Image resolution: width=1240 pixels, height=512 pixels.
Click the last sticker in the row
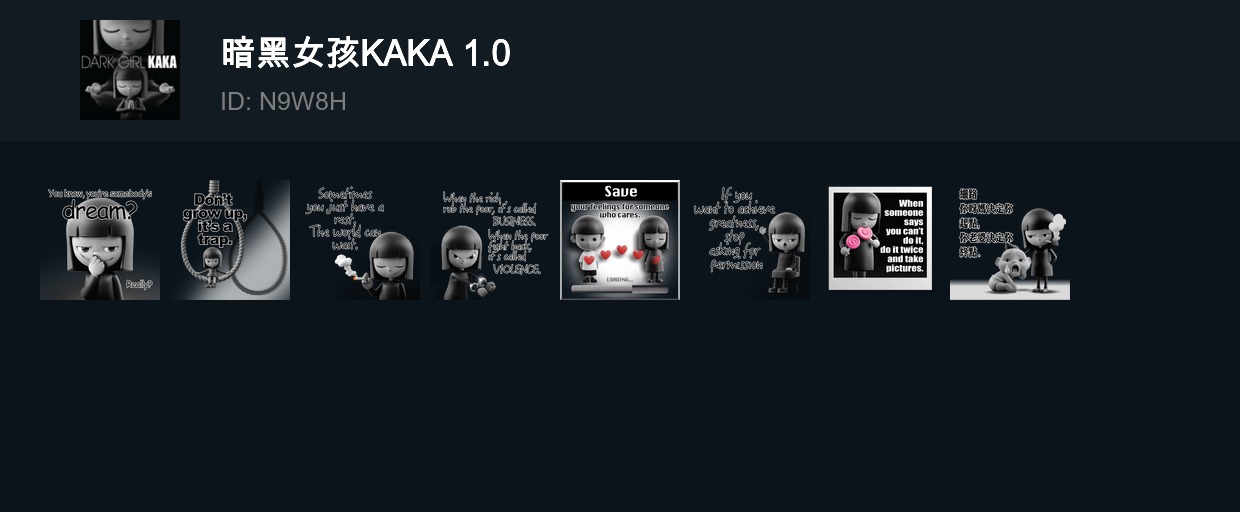tap(1010, 240)
